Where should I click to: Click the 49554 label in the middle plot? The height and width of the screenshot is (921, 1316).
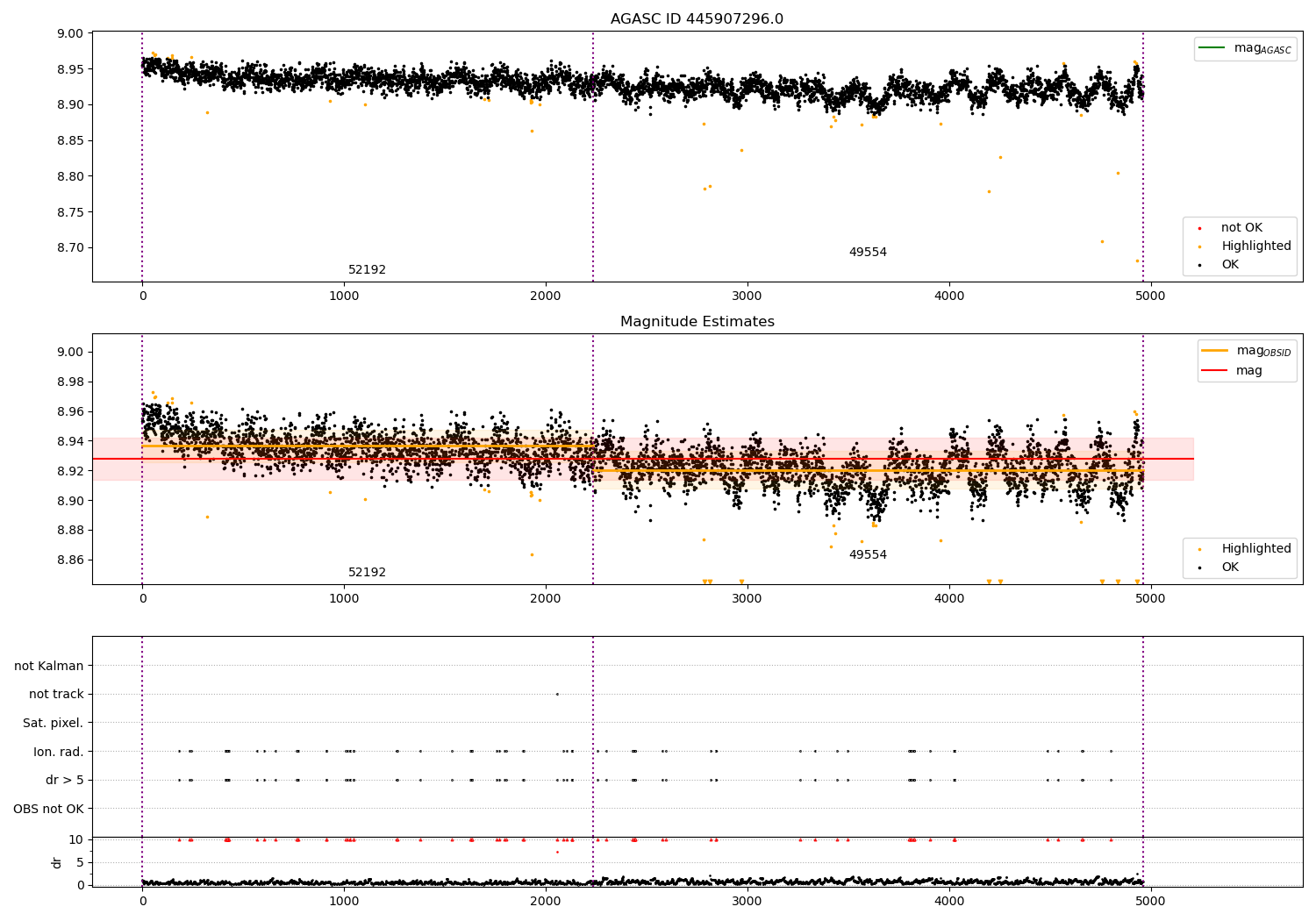[x=868, y=555]
